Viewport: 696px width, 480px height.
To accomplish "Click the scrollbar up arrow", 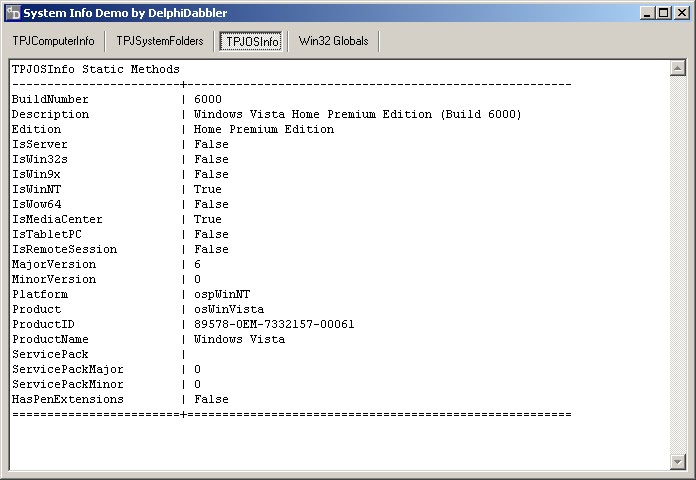I will point(677,68).
